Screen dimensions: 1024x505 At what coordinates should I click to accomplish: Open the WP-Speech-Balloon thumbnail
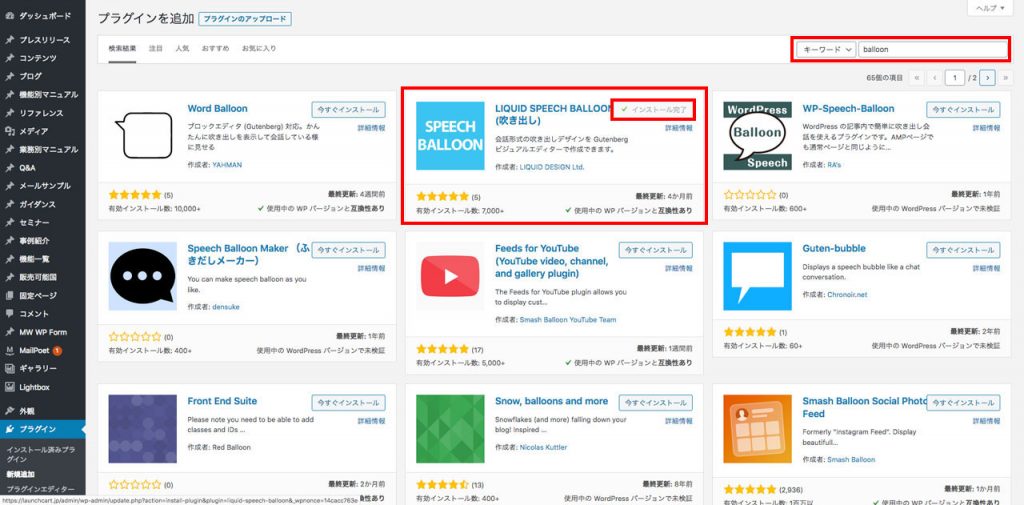tap(758, 135)
